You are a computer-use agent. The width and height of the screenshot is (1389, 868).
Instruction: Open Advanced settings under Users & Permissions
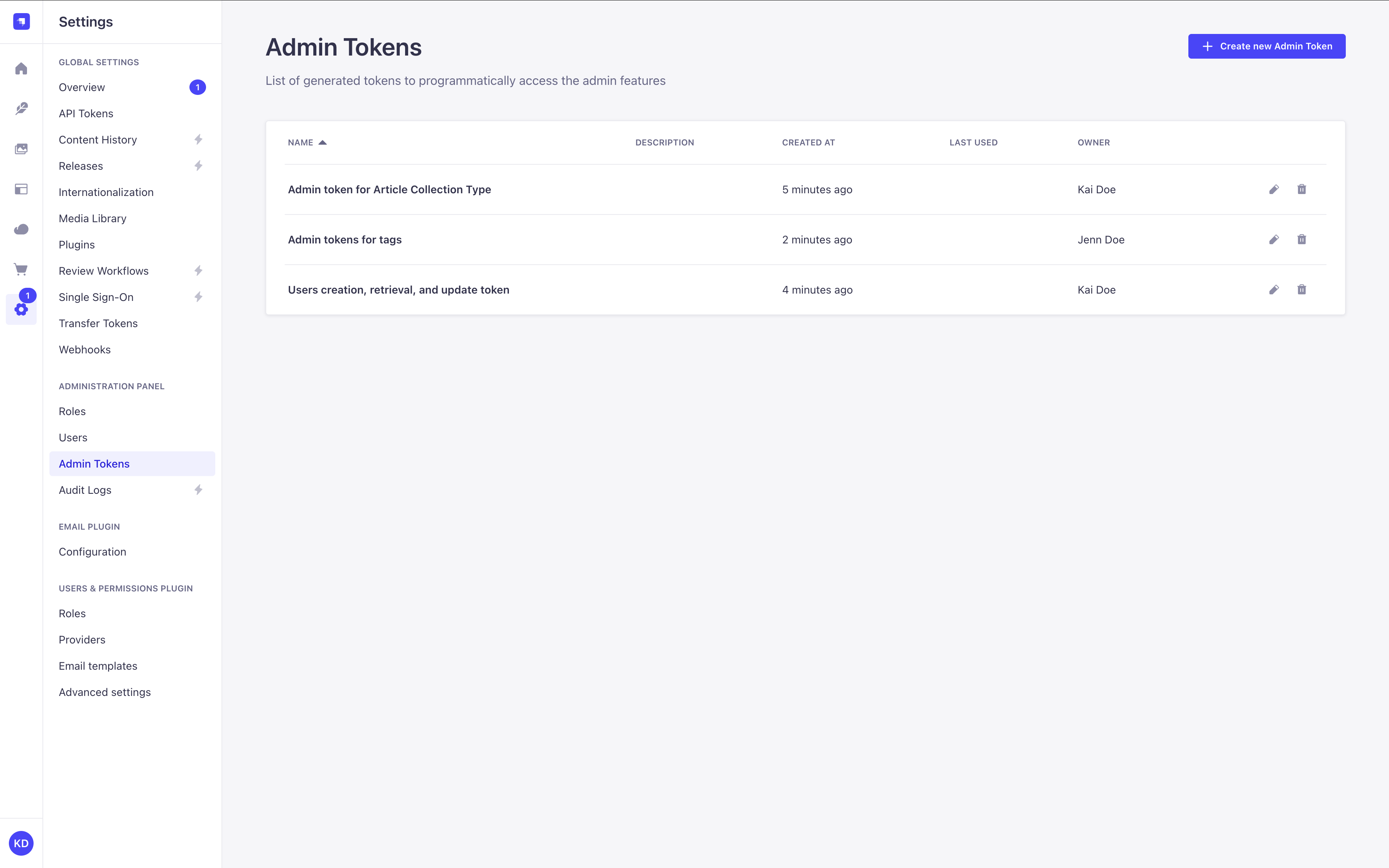pos(105,692)
